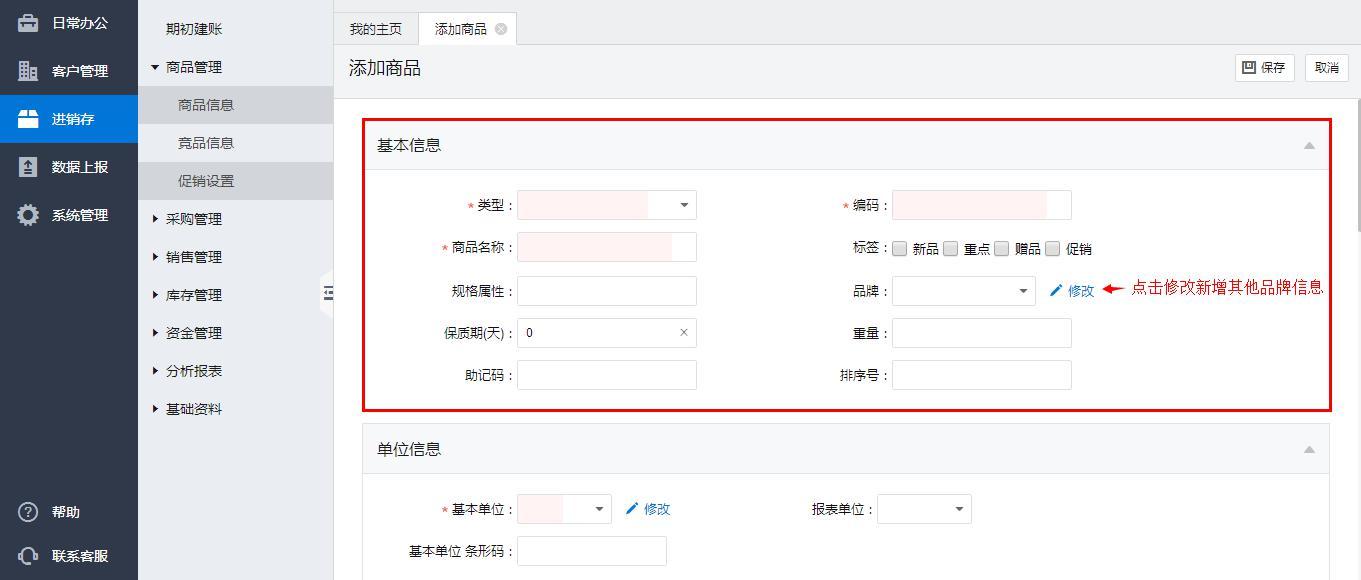Click 修改 link next to 品牌
The height and width of the screenshot is (580, 1361).
(1072, 291)
